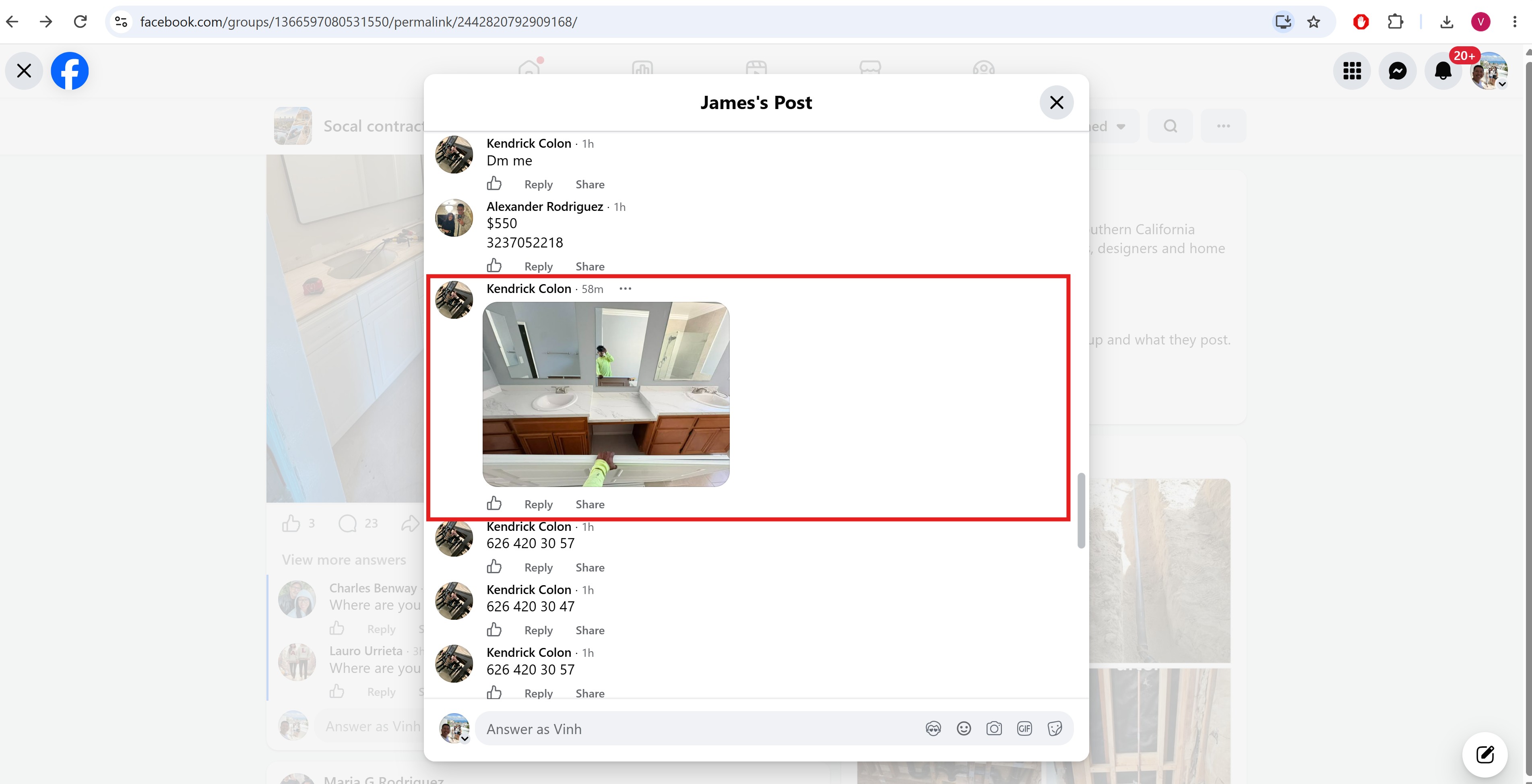Screen dimensions: 1532x784
Task: Click the X button beside the Facebook logo
Action: [24, 71]
